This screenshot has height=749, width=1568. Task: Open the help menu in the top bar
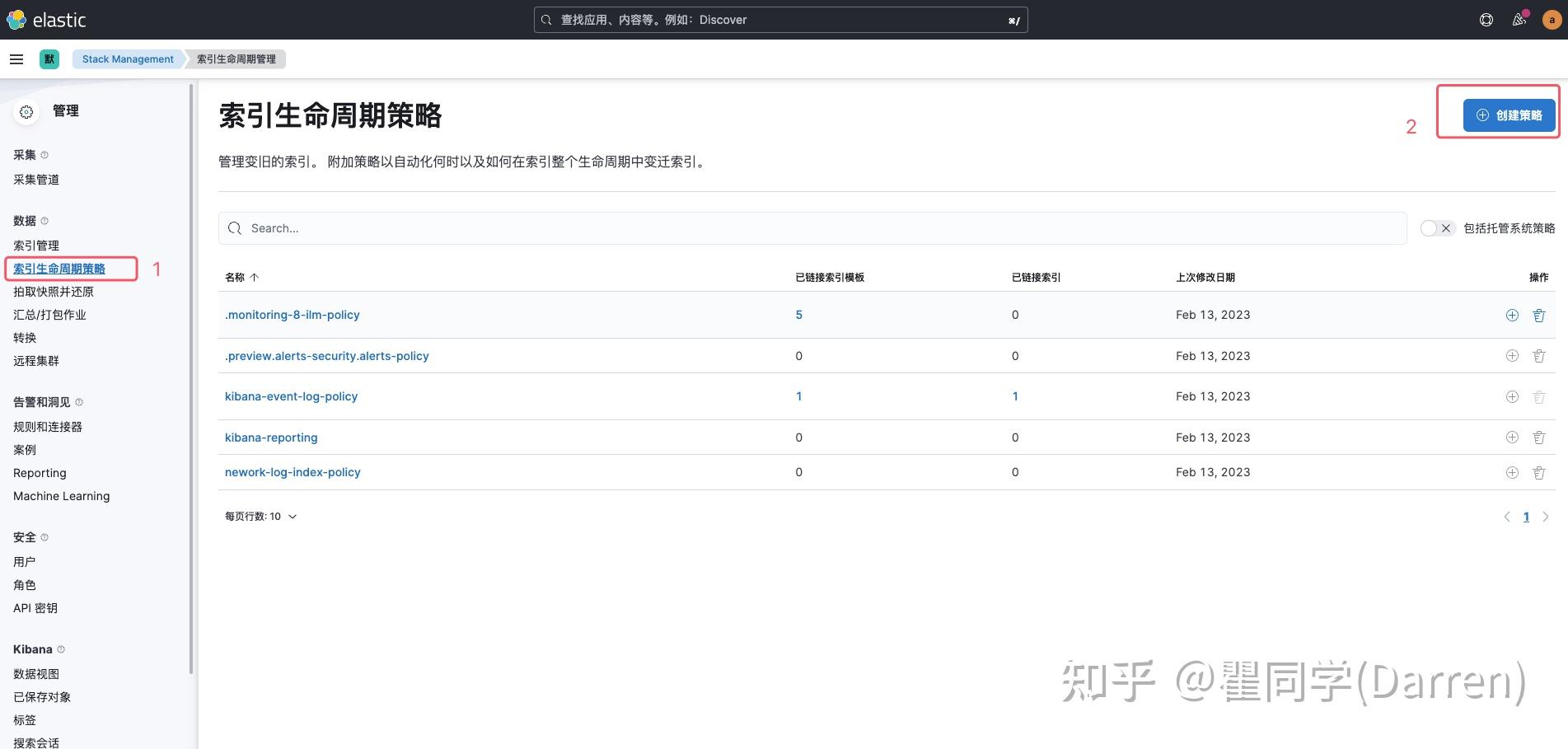1486,19
